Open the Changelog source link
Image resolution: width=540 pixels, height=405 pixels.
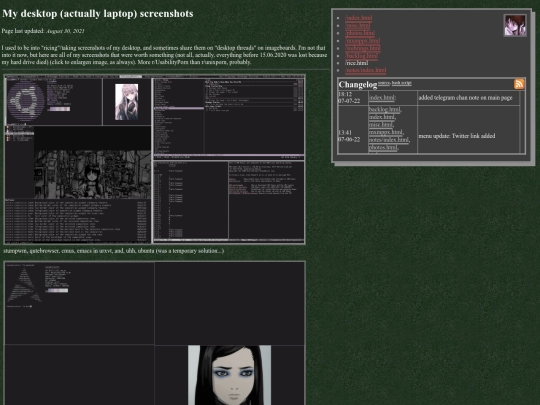(x=384, y=83)
